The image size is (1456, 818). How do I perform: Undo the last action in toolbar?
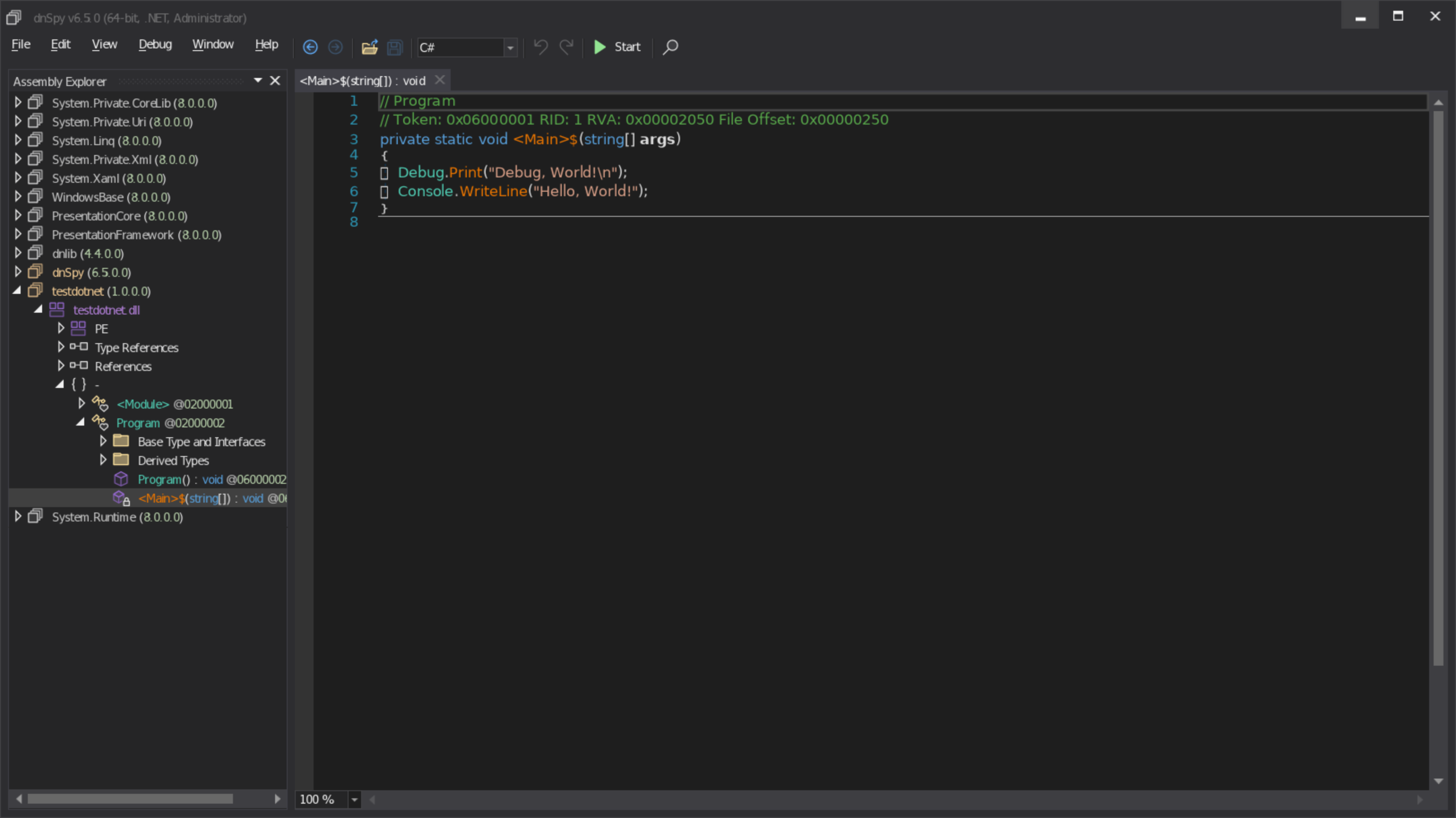click(540, 47)
